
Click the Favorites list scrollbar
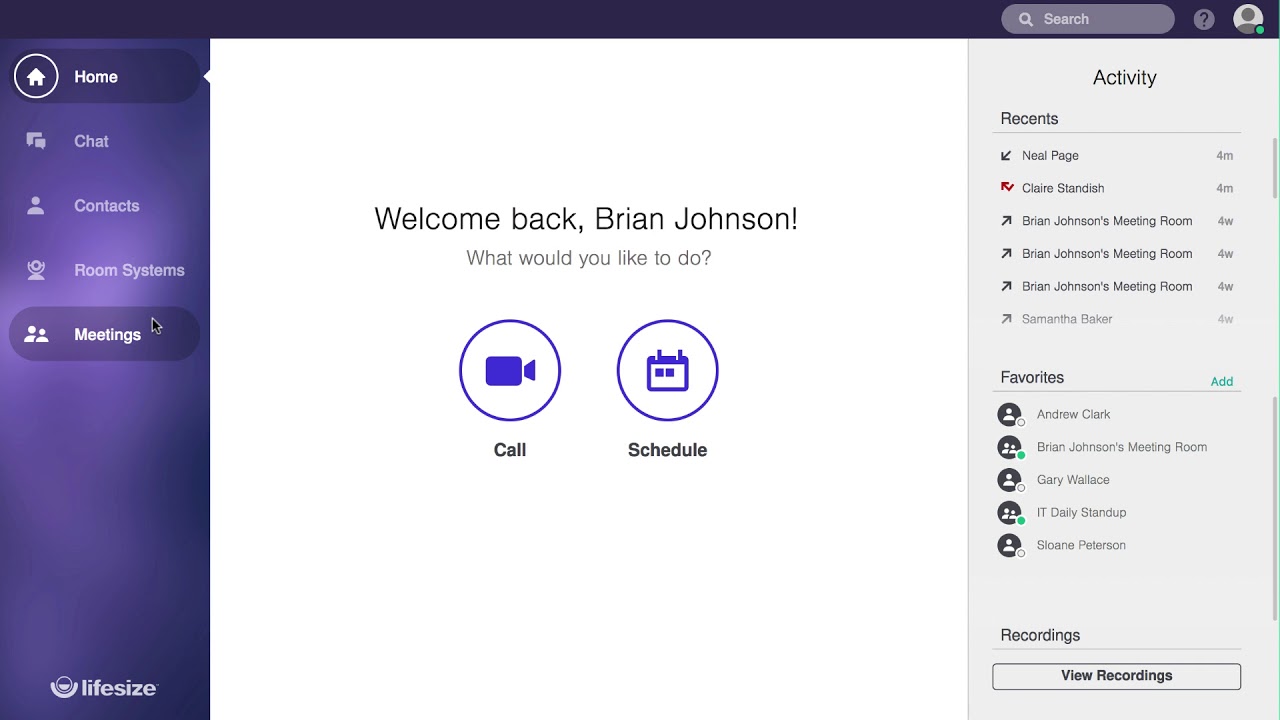1275,508
